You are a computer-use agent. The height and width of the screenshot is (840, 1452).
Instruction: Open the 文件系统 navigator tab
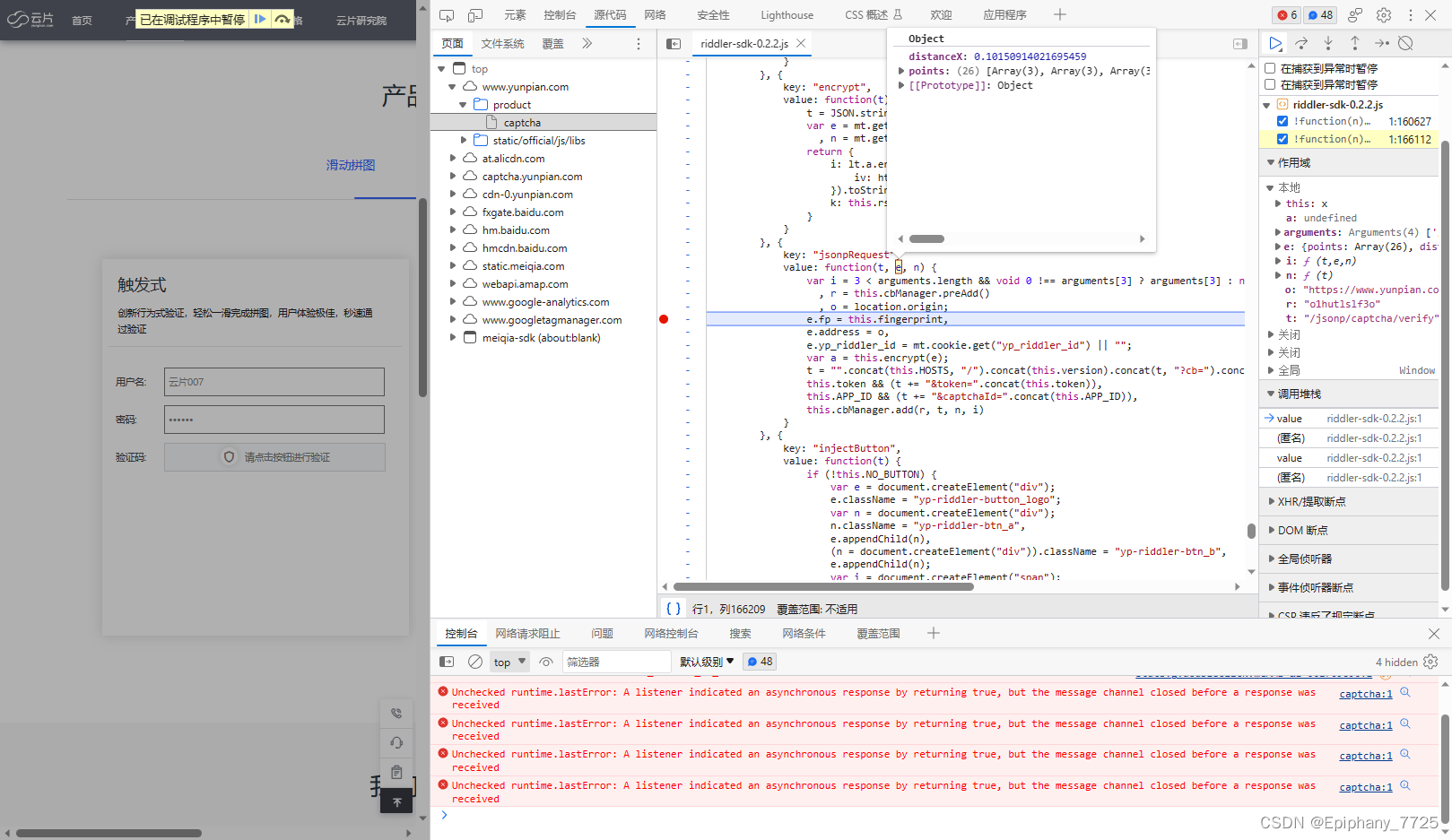502,44
